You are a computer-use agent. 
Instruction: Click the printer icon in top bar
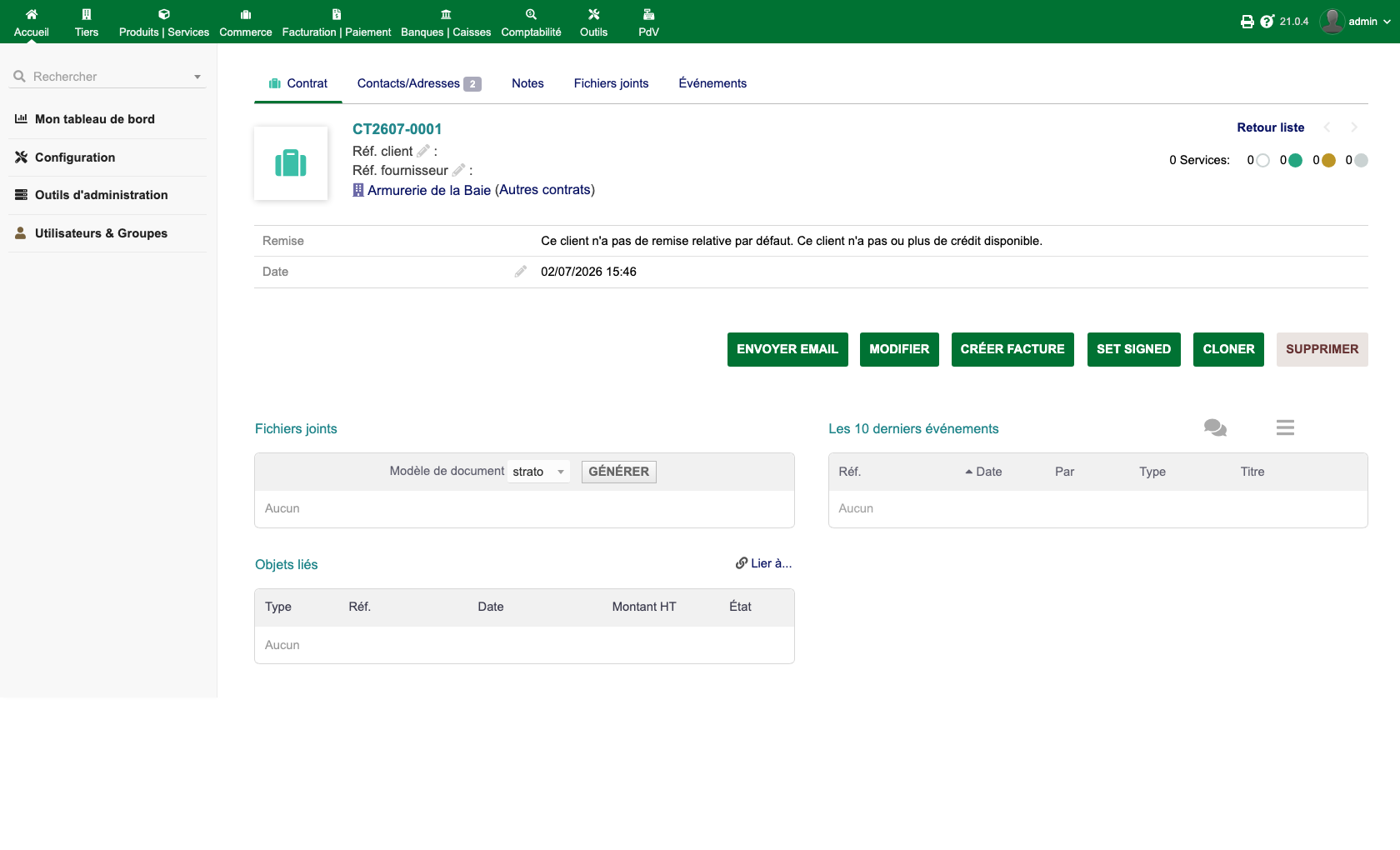pyautogui.click(x=1247, y=22)
